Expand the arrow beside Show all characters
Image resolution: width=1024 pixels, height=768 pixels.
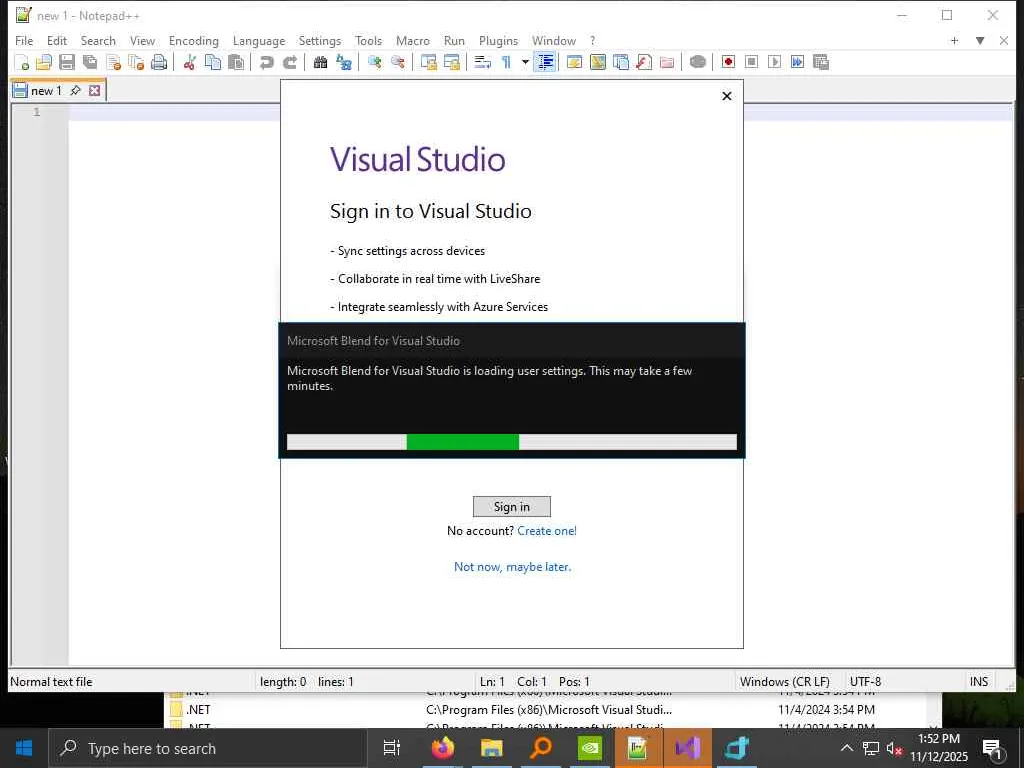(525, 62)
